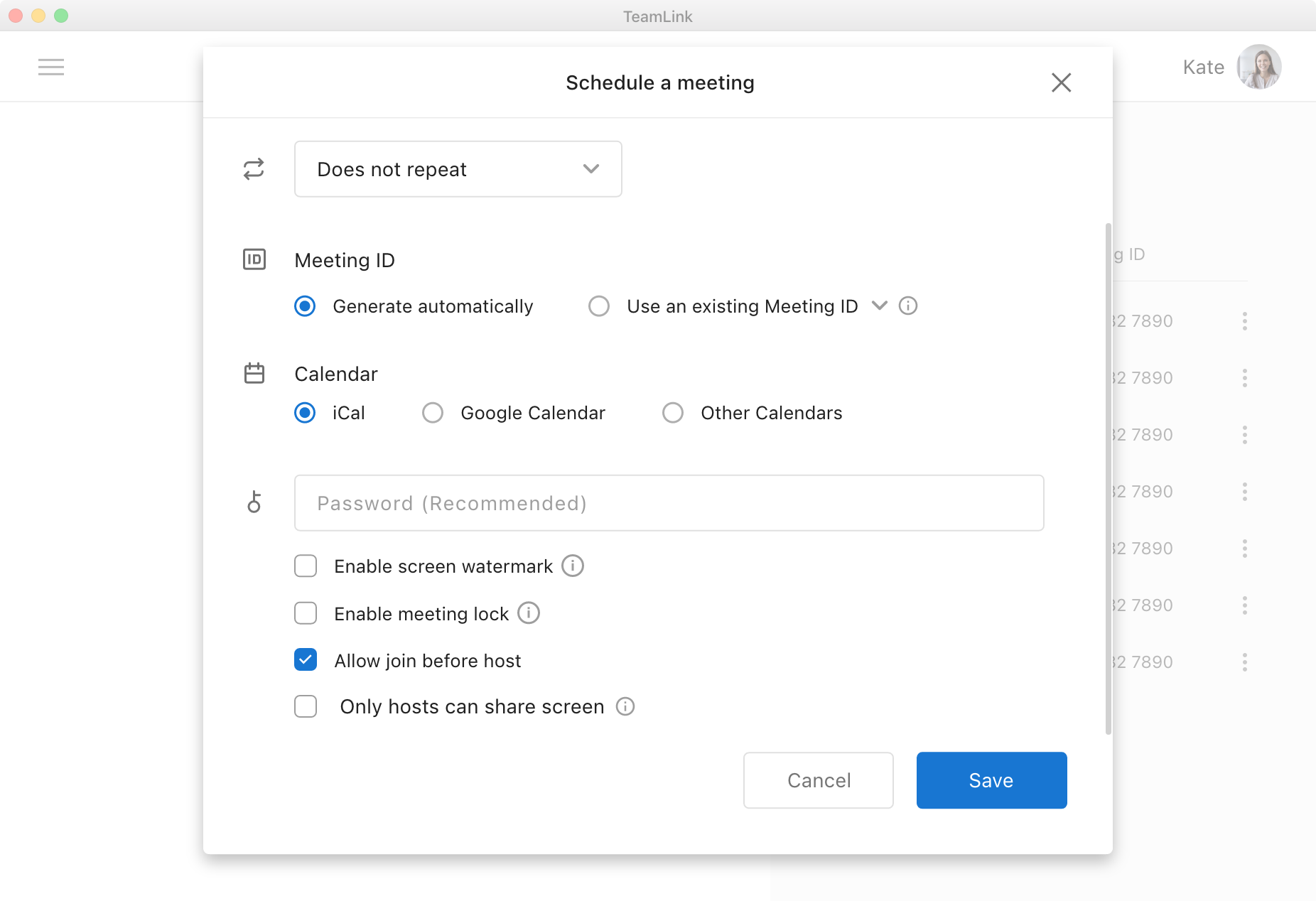
Task: Click the repeat arrows icon
Action: click(x=254, y=169)
